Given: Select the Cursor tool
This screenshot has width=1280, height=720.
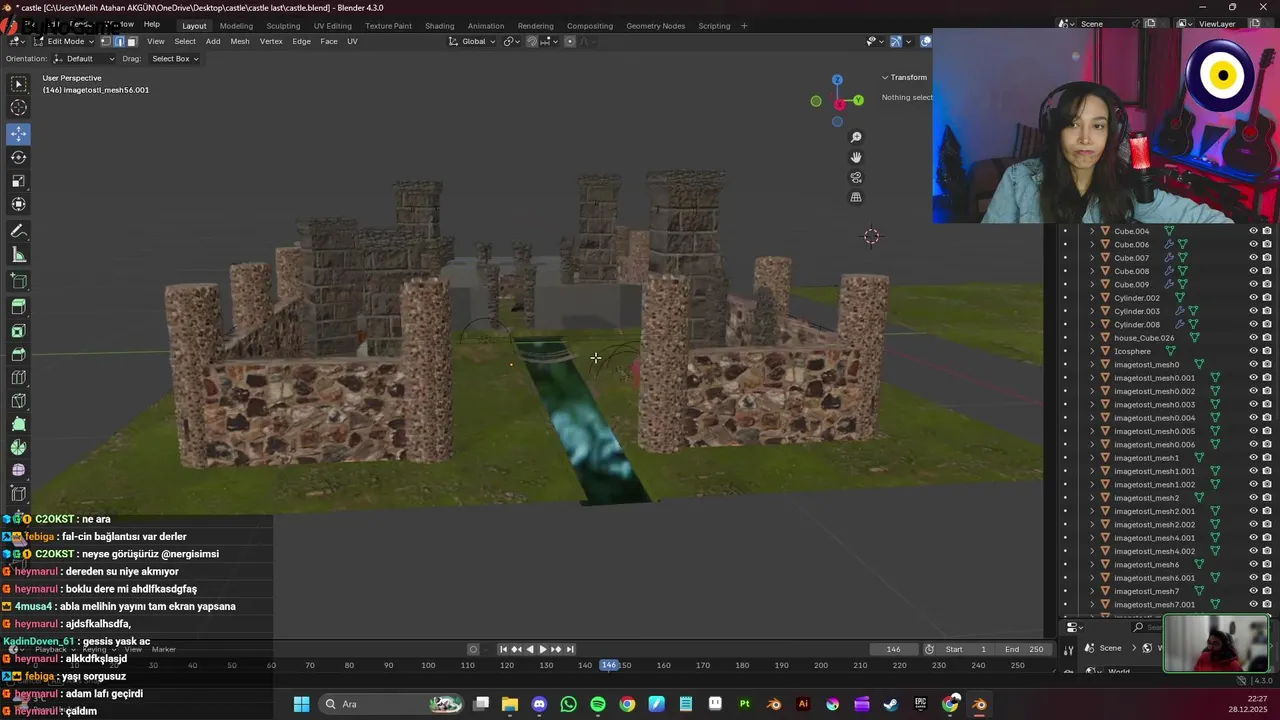Looking at the screenshot, I should (x=19, y=108).
